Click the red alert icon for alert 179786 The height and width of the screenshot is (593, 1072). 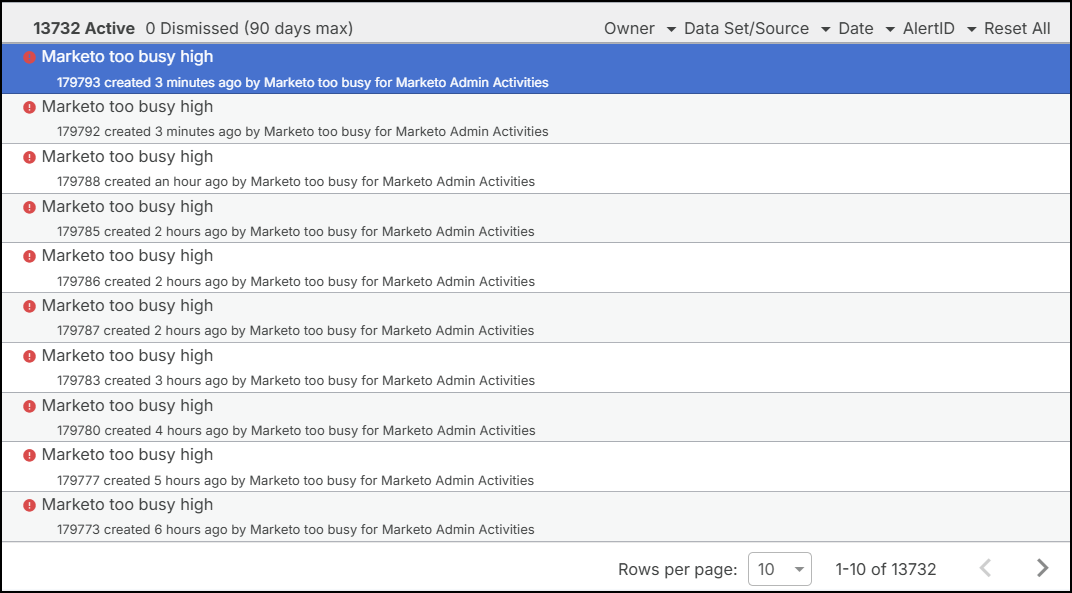point(29,256)
